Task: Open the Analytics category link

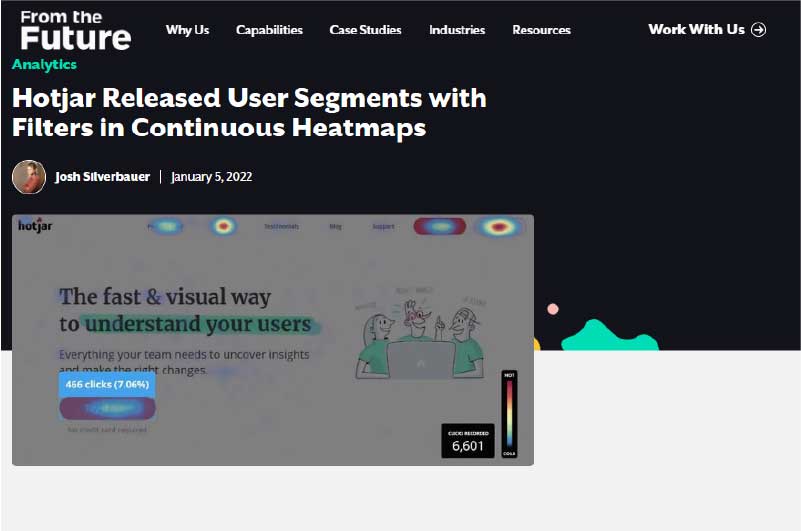Action: pyautogui.click(x=44, y=64)
